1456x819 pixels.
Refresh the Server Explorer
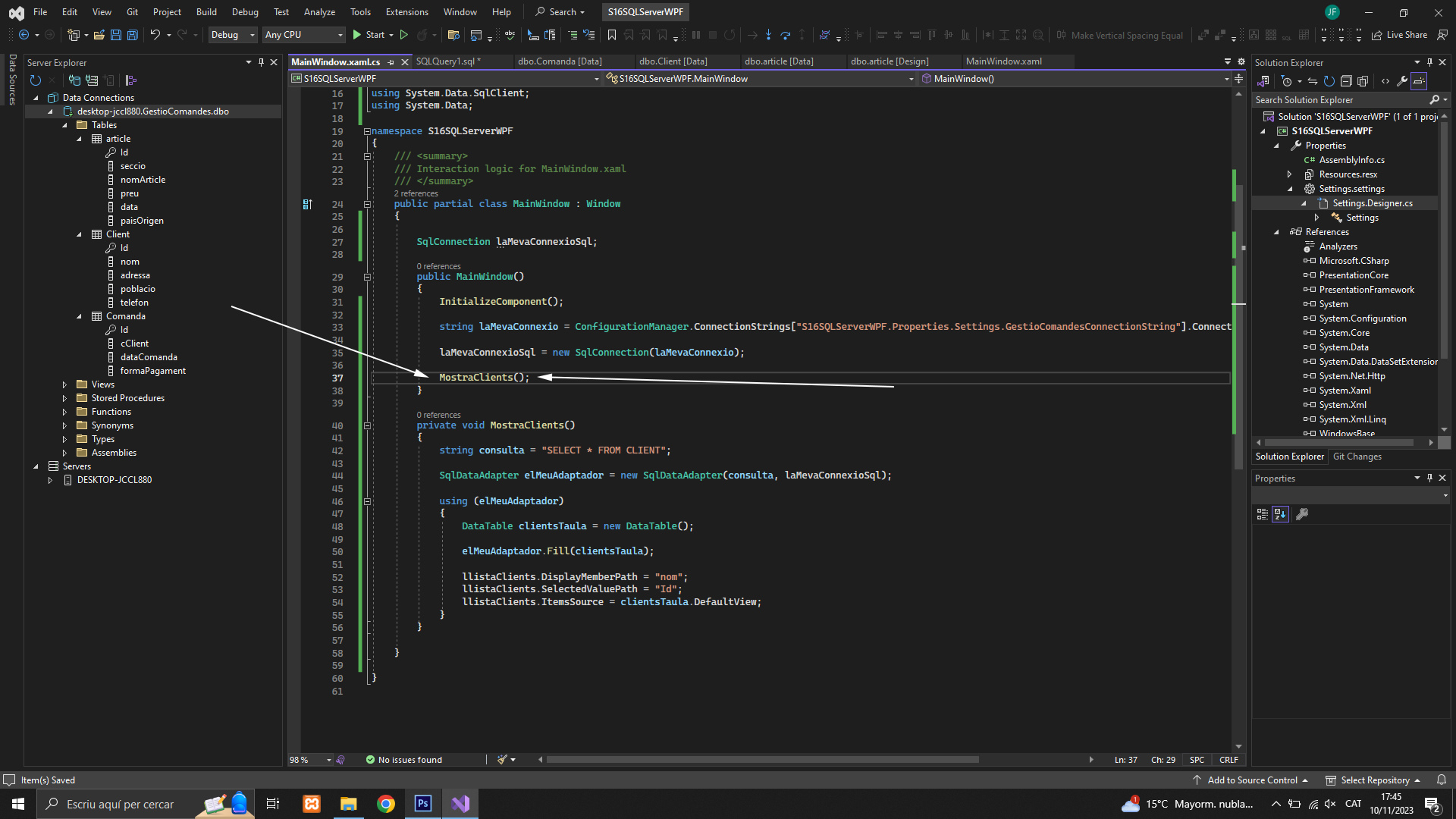(35, 80)
